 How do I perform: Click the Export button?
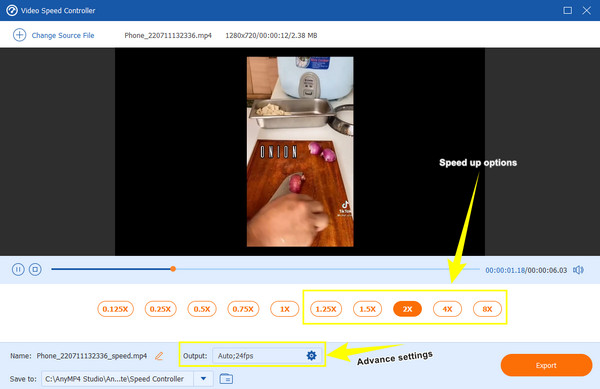(x=546, y=365)
